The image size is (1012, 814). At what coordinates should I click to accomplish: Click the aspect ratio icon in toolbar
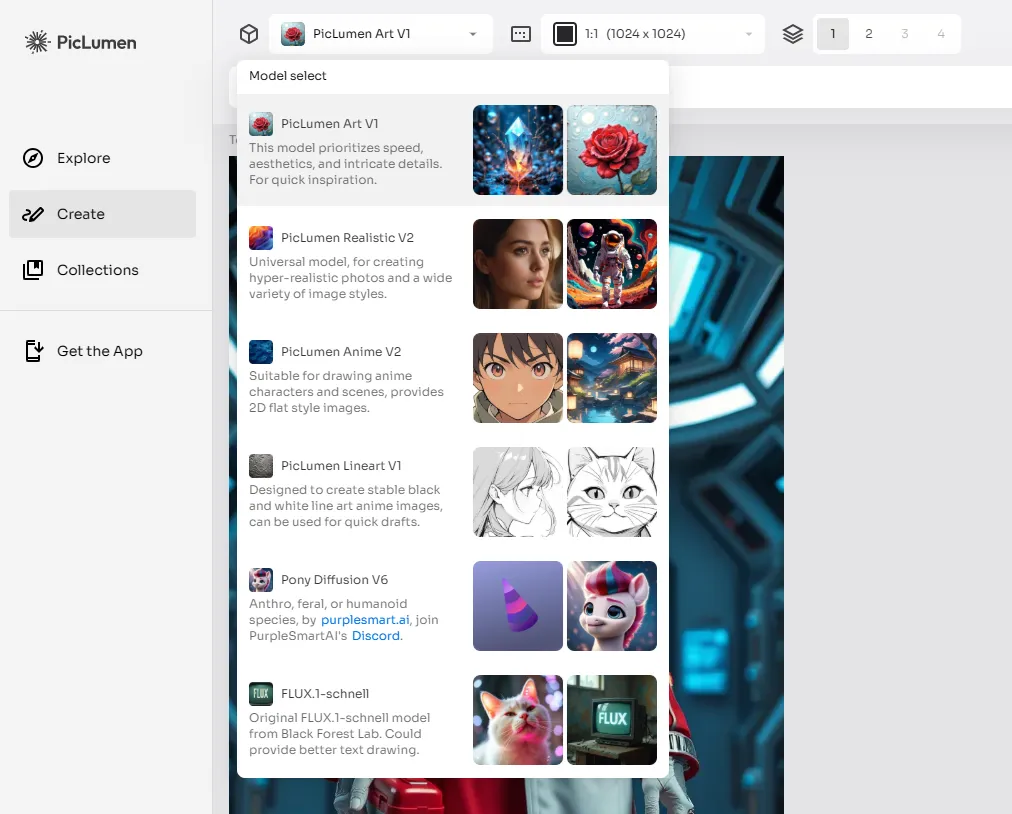[x=520, y=34]
